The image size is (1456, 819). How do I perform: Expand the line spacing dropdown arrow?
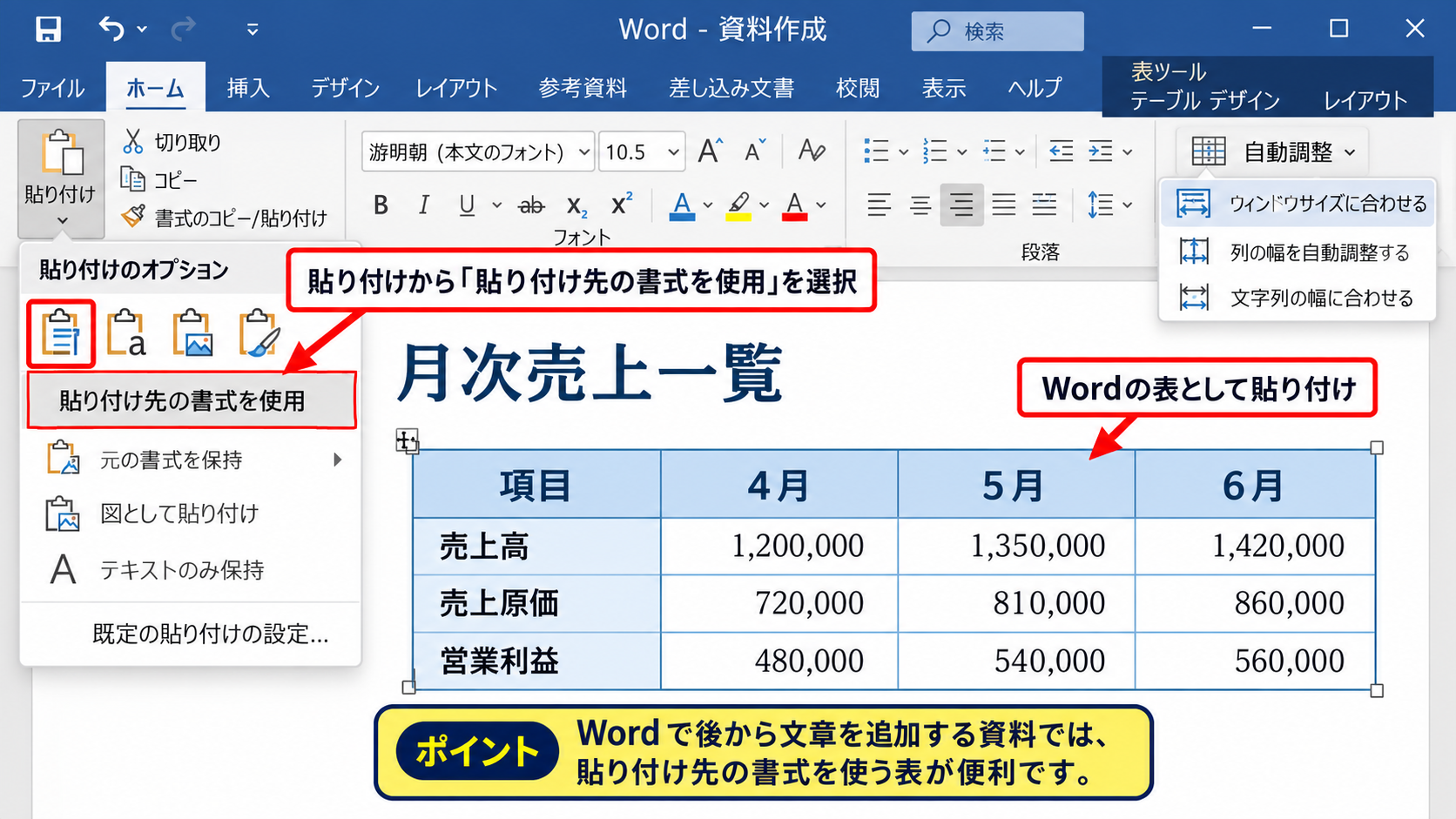[1128, 205]
